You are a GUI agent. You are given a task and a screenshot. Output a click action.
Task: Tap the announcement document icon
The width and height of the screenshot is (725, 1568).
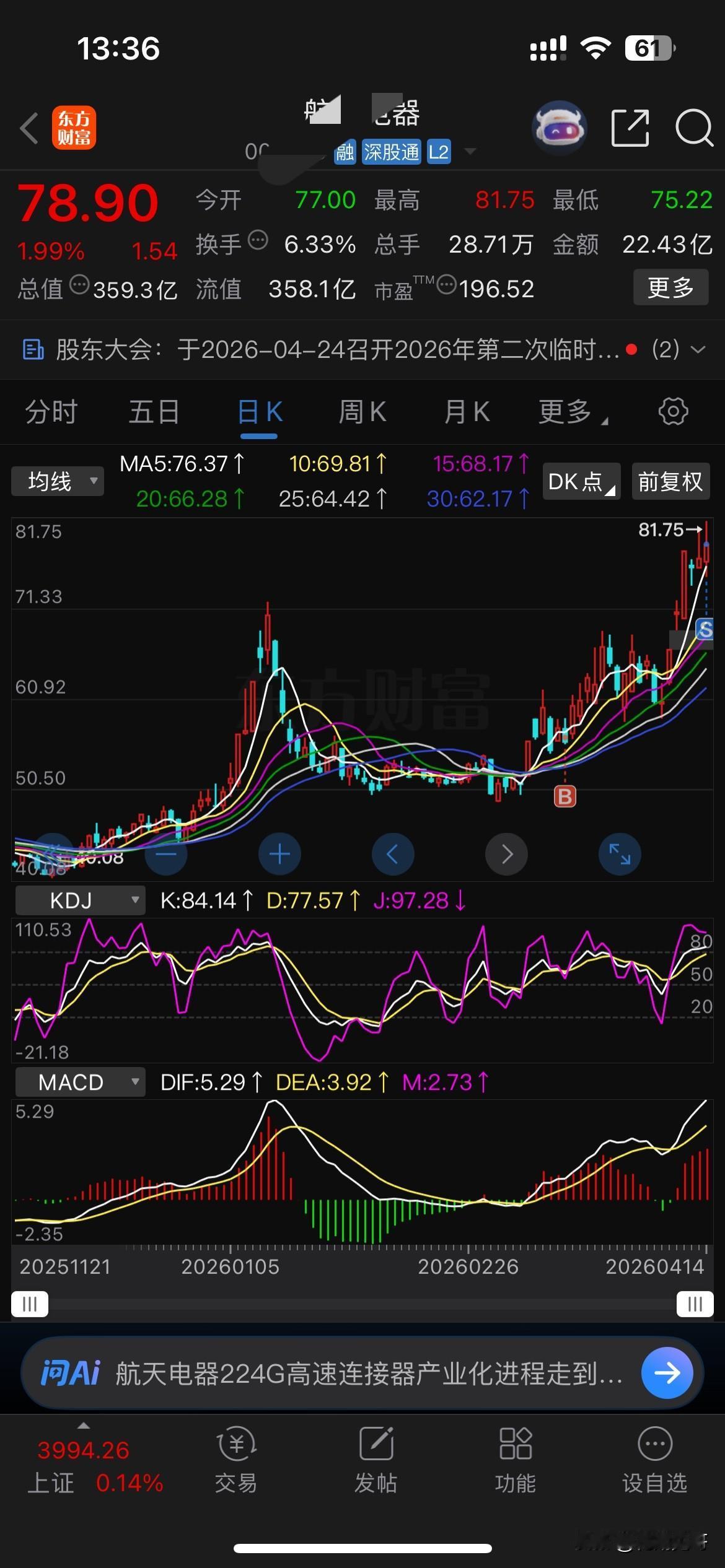(x=33, y=350)
